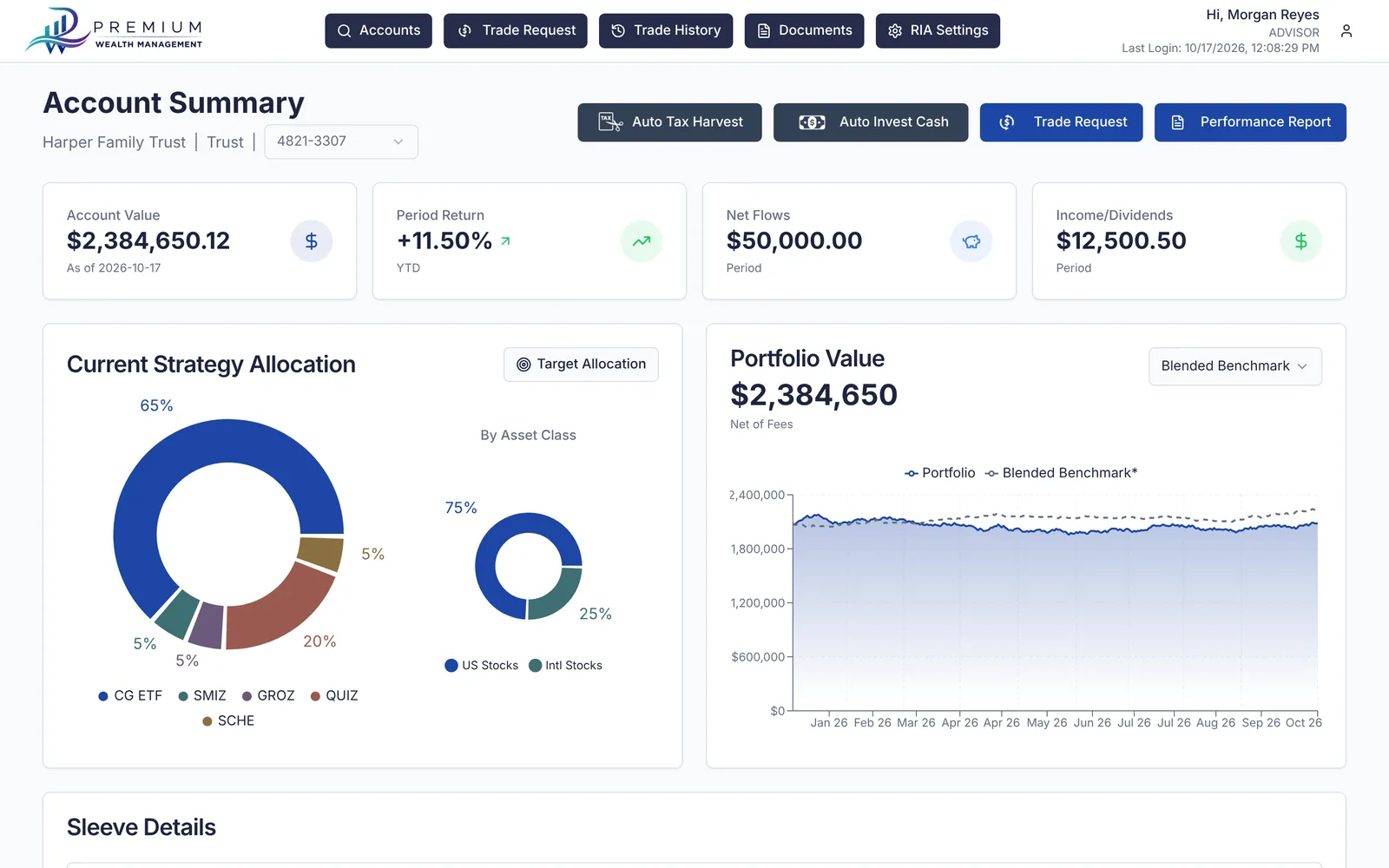Click the tax scissors icon in Auto Tax Harvest

click(x=610, y=122)
